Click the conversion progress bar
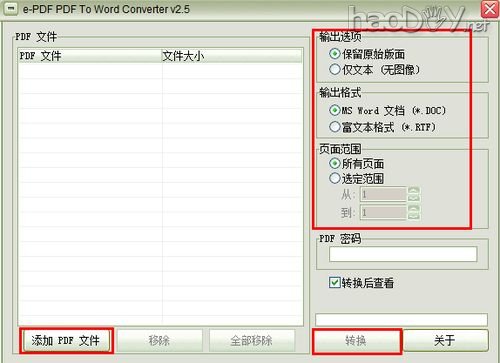Screen dimensions: 500x363 tap(402, 319)
